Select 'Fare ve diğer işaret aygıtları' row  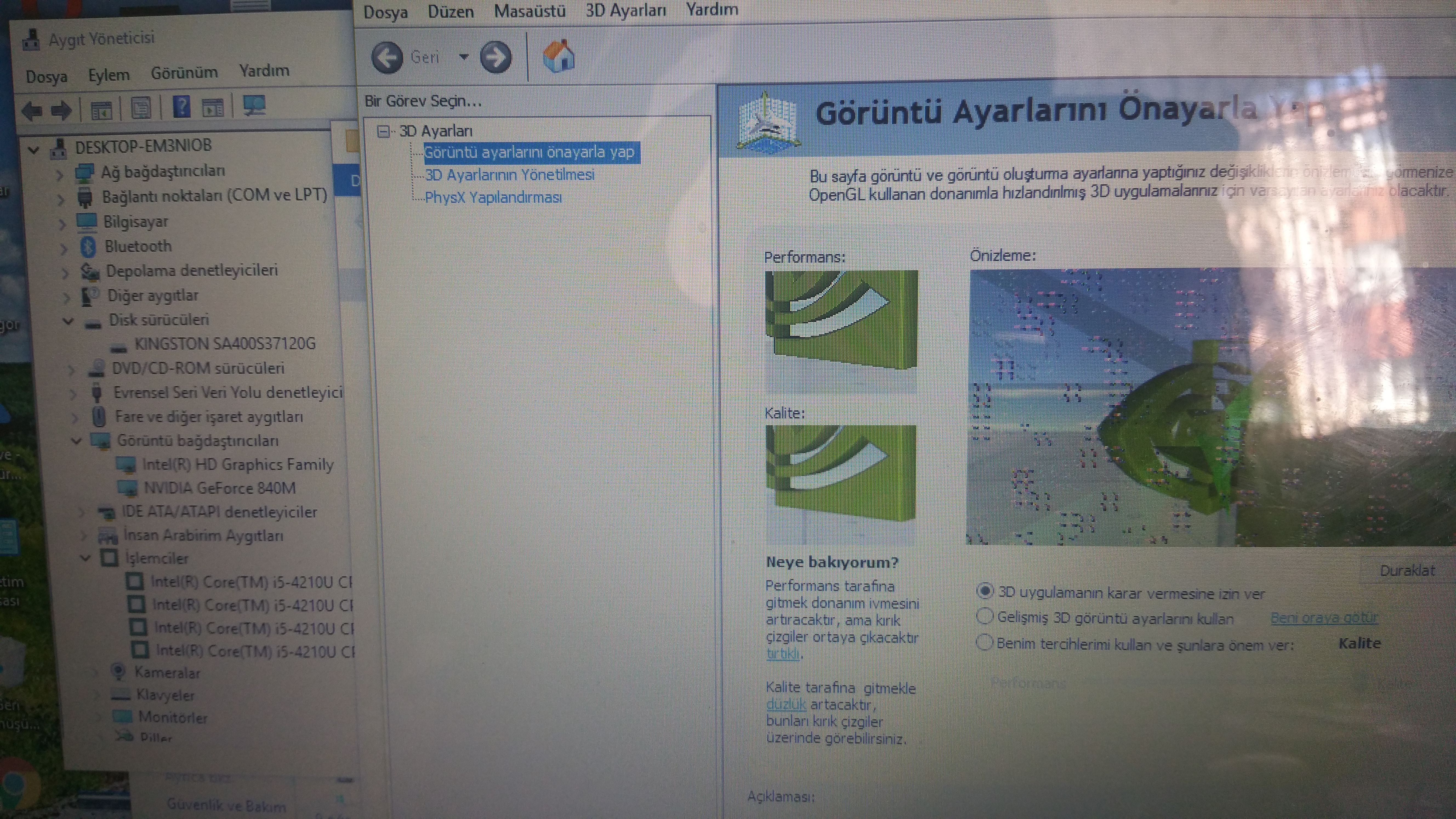point(209,417)
